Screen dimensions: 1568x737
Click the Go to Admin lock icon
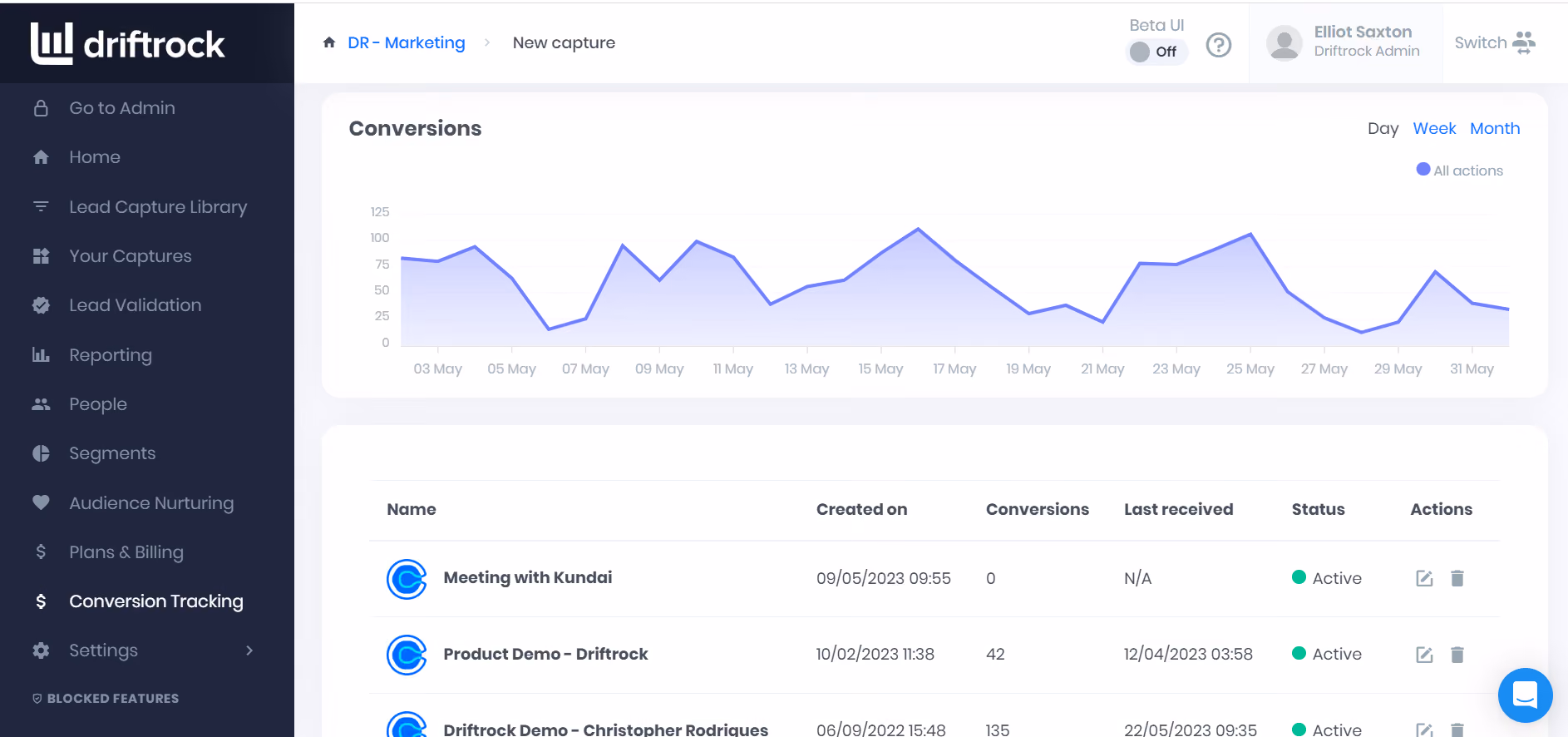(41, 108)
